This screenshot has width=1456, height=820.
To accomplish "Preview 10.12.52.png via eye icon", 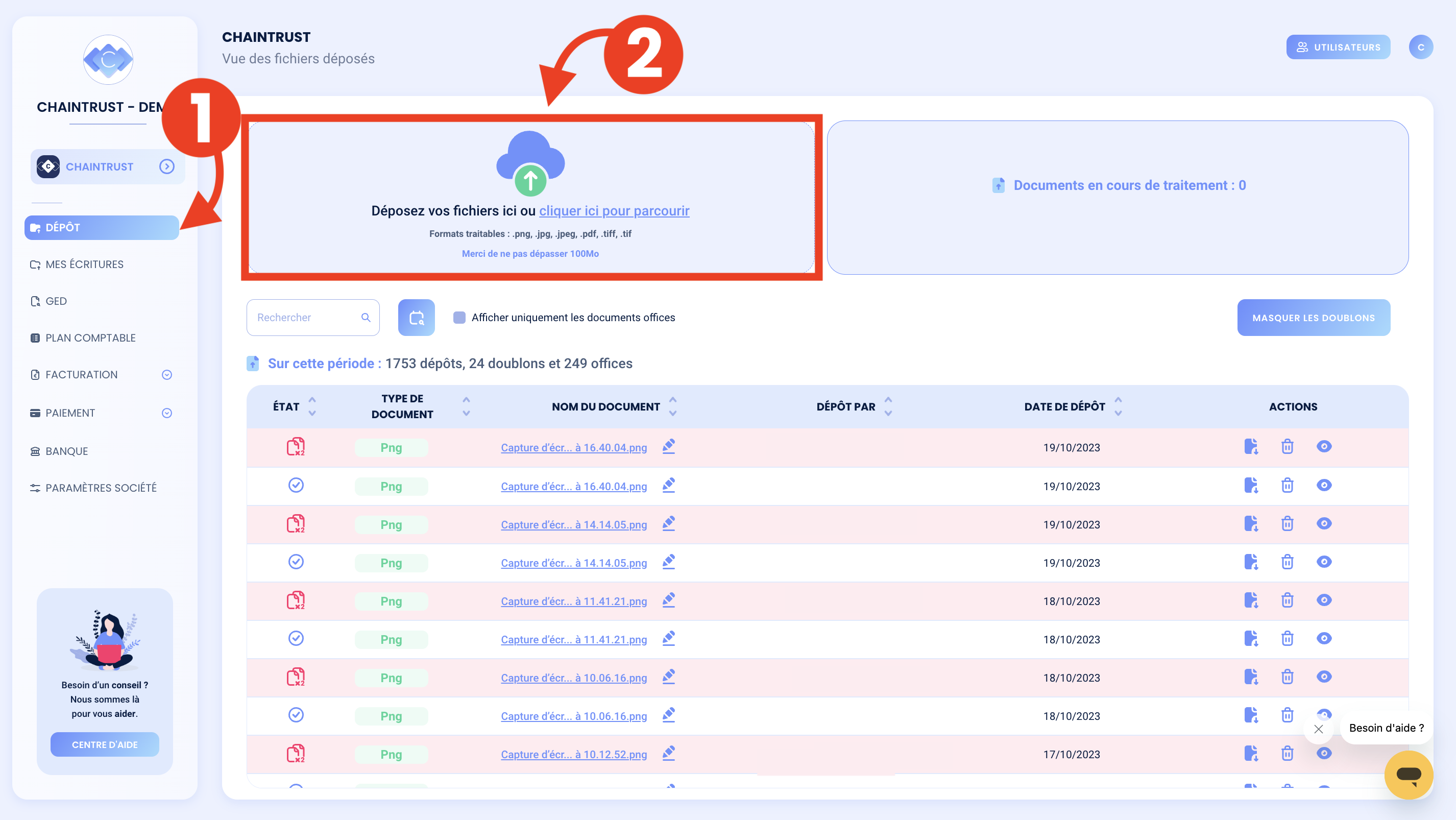I will [1324, 753].
